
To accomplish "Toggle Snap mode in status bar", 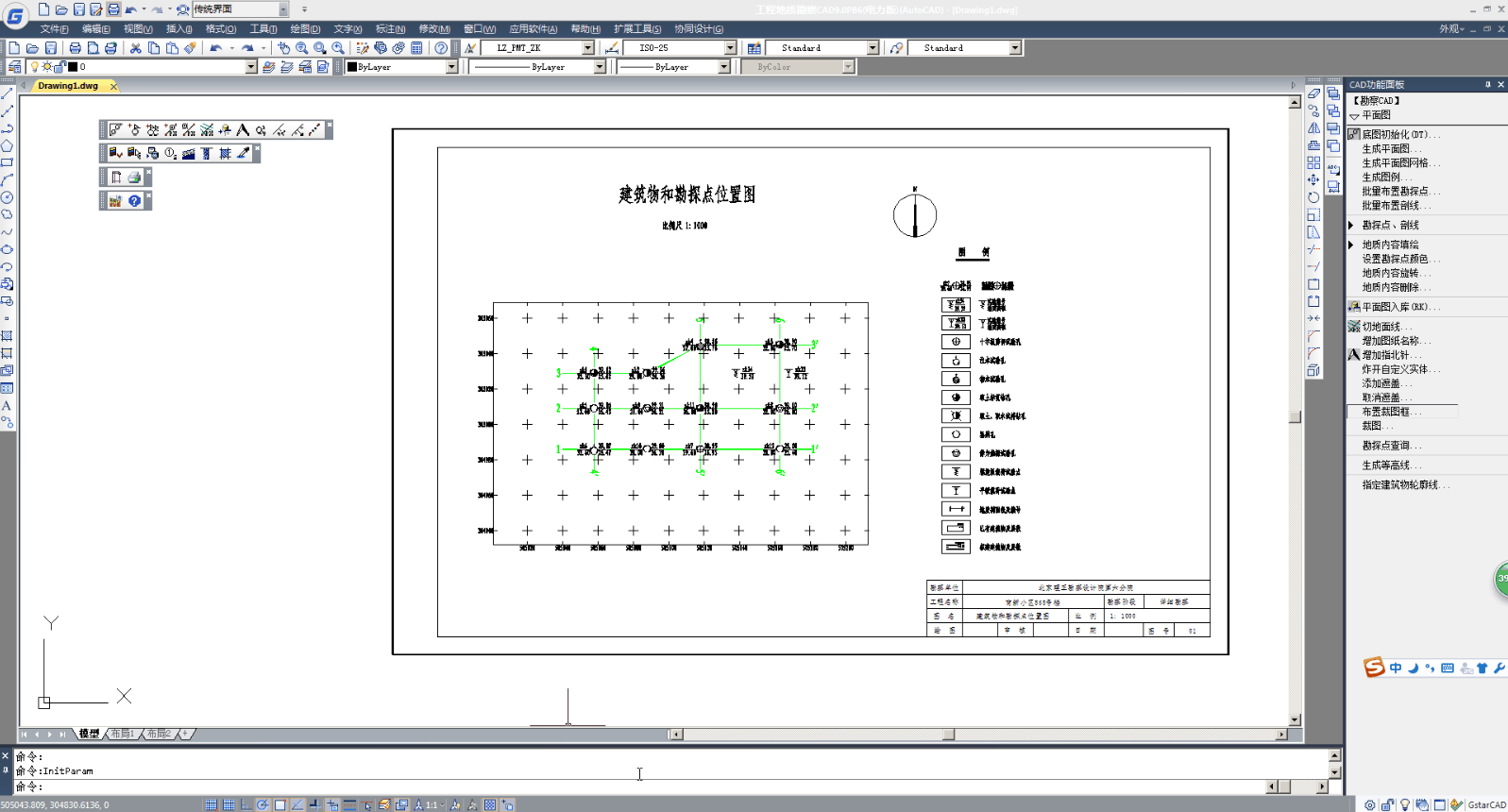I will tap(211, 804).
